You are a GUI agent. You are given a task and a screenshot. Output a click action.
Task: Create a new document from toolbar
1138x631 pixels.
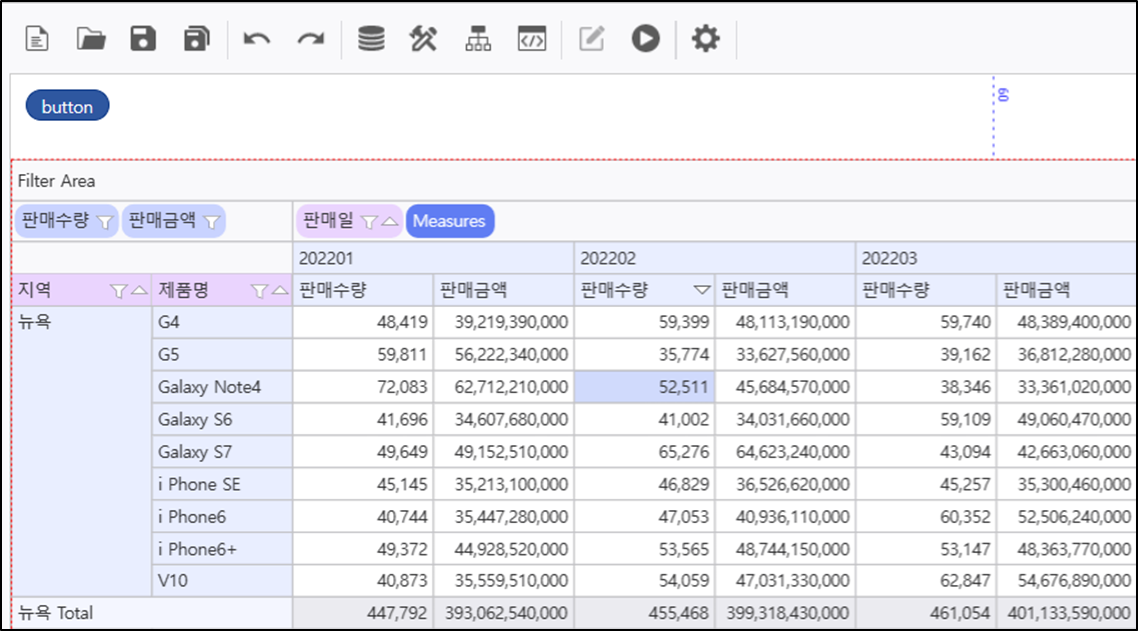37,40
